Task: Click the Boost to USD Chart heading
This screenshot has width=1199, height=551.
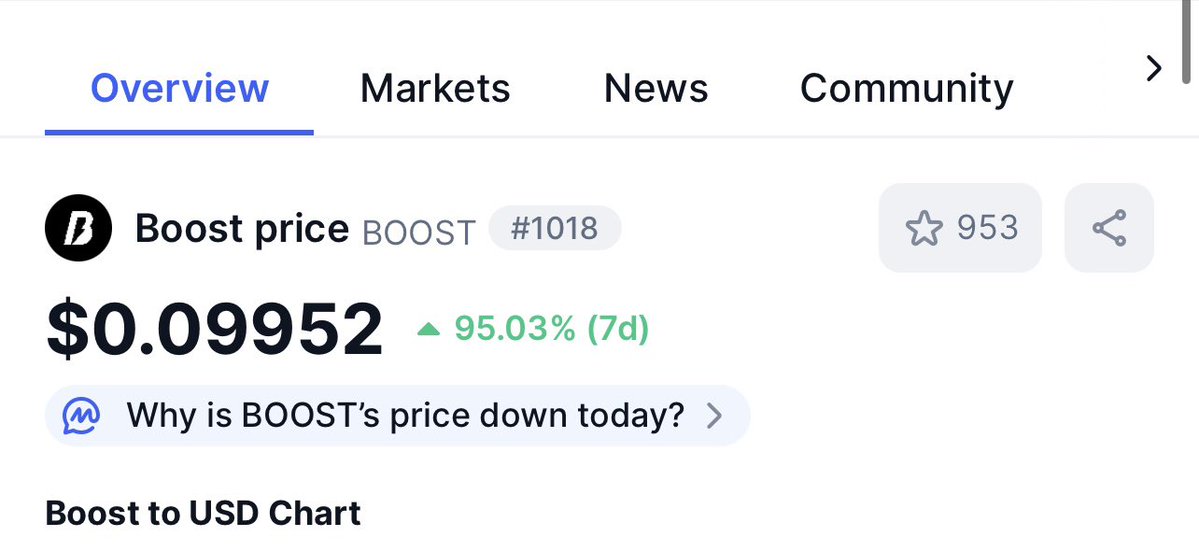Action: pyautogui.click(x=203, y=513)
